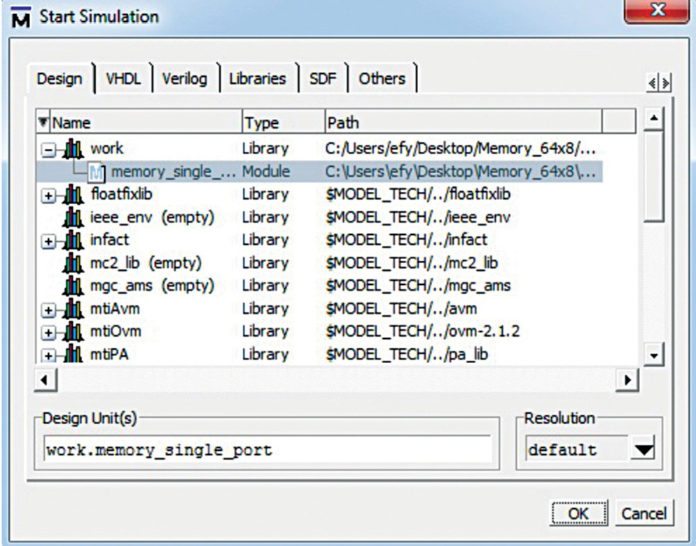Viewport: 696px width, 546px height.
Task: Expand the floatfixlib library node
Action: point(48,195)
